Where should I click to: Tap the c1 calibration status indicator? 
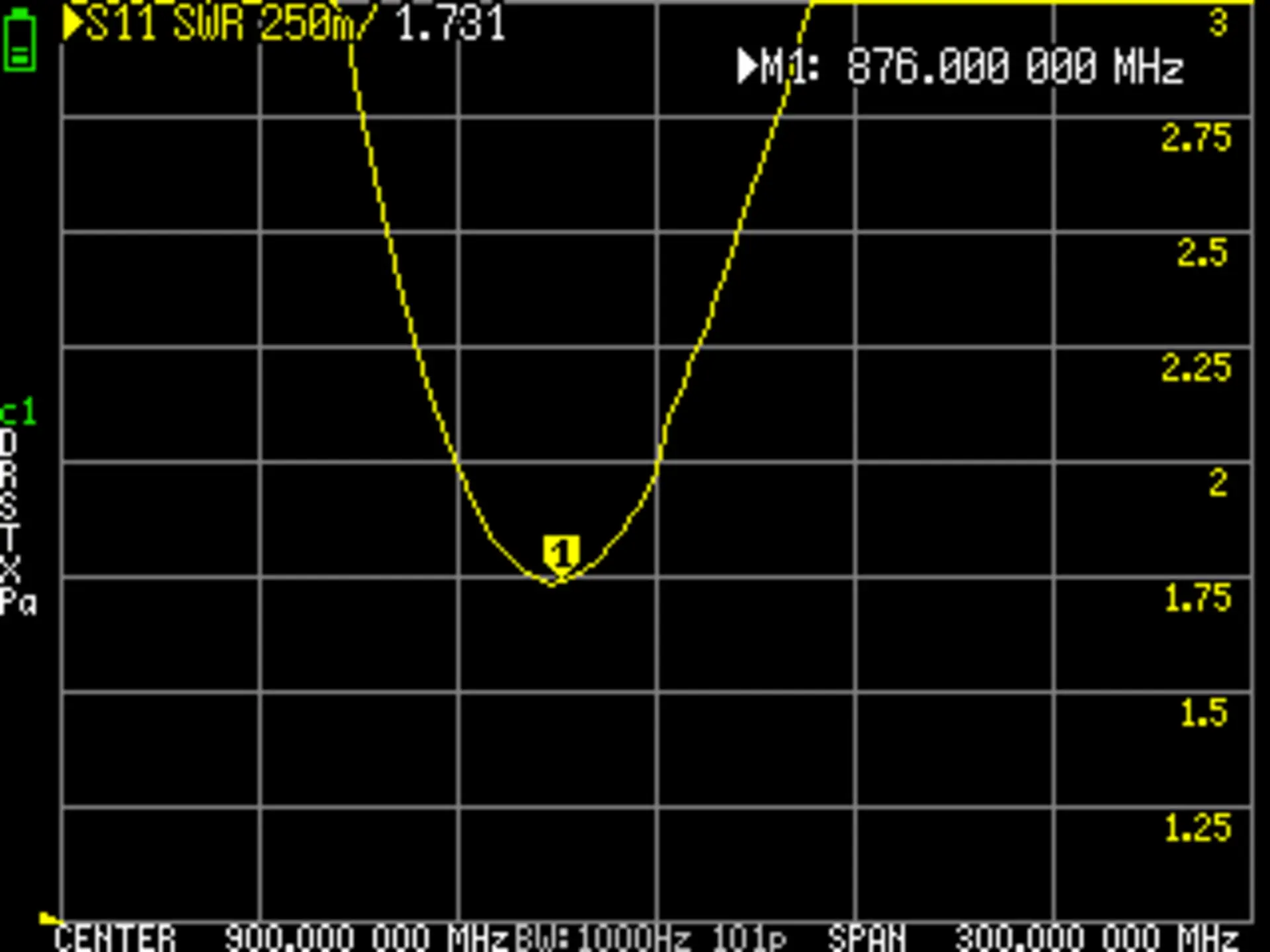pos(18,413)
